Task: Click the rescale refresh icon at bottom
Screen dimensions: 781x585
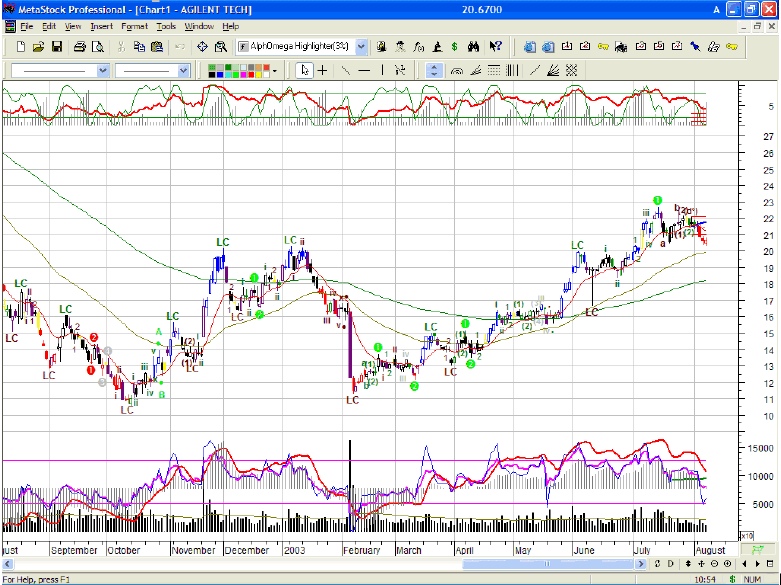Action: 657,564
